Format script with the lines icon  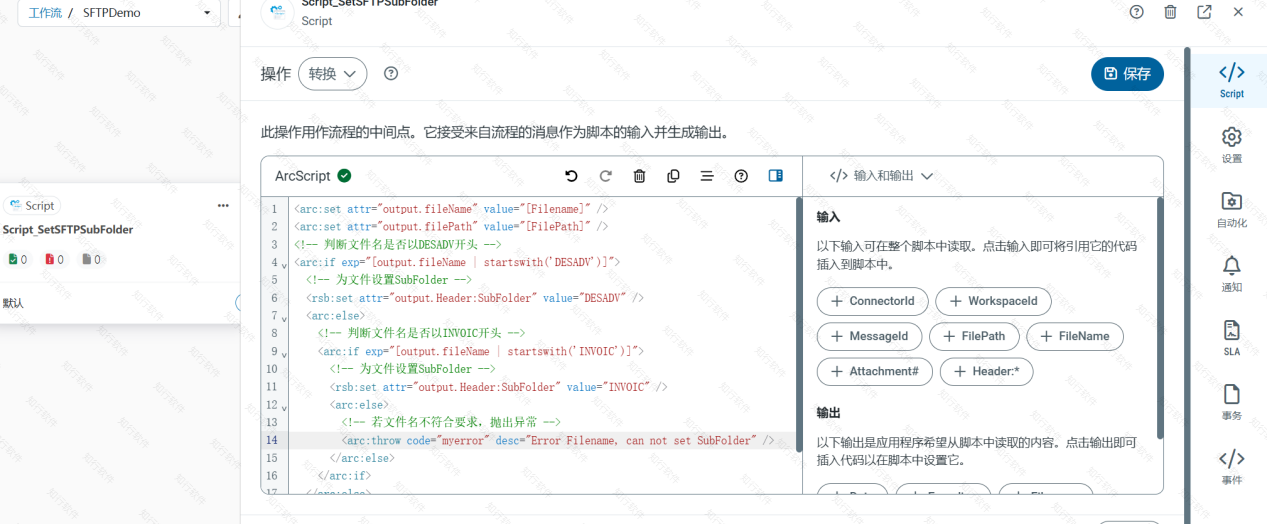coord(707,176)
